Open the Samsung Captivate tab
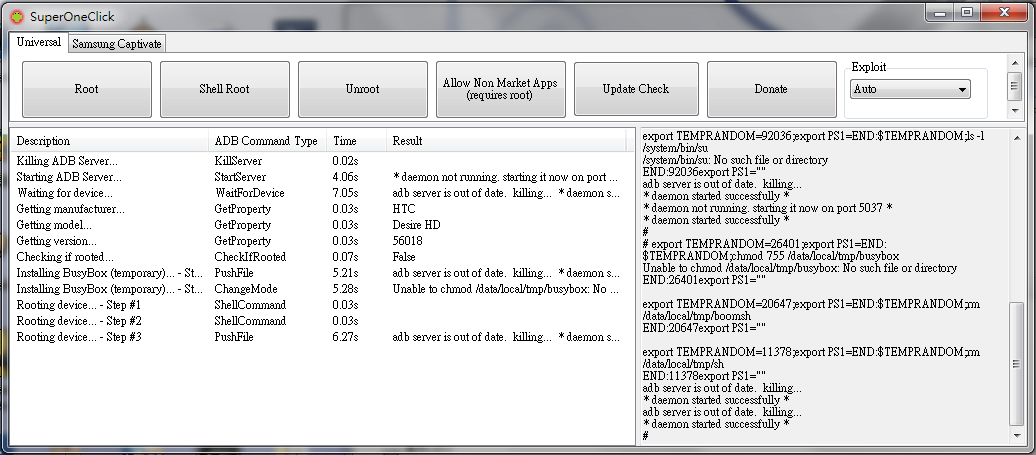The height and width of the screenshot is (455, 1036). [x=117, y=44]
